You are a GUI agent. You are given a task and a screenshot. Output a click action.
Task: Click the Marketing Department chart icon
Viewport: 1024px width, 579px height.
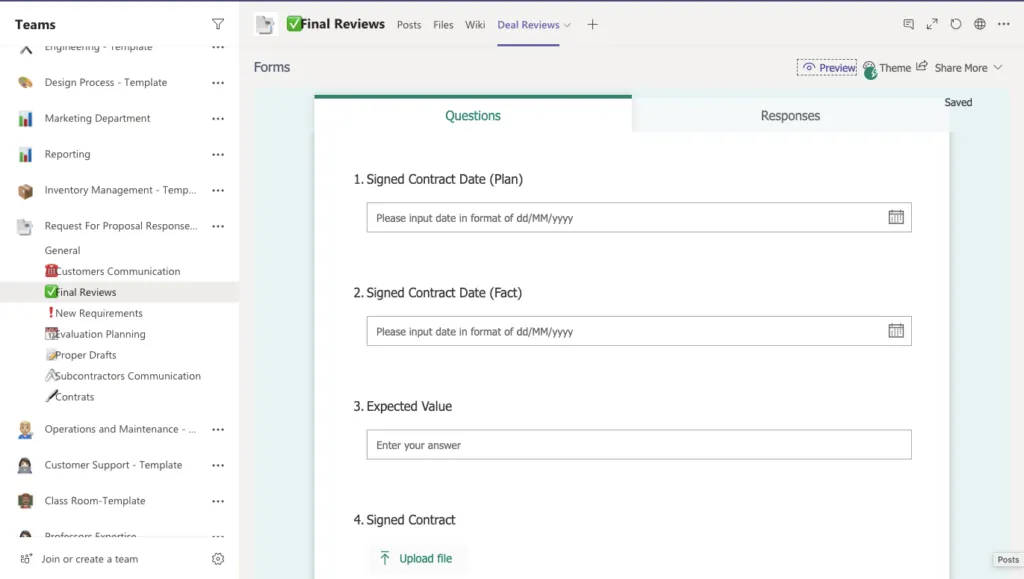[x=25, y=119]
